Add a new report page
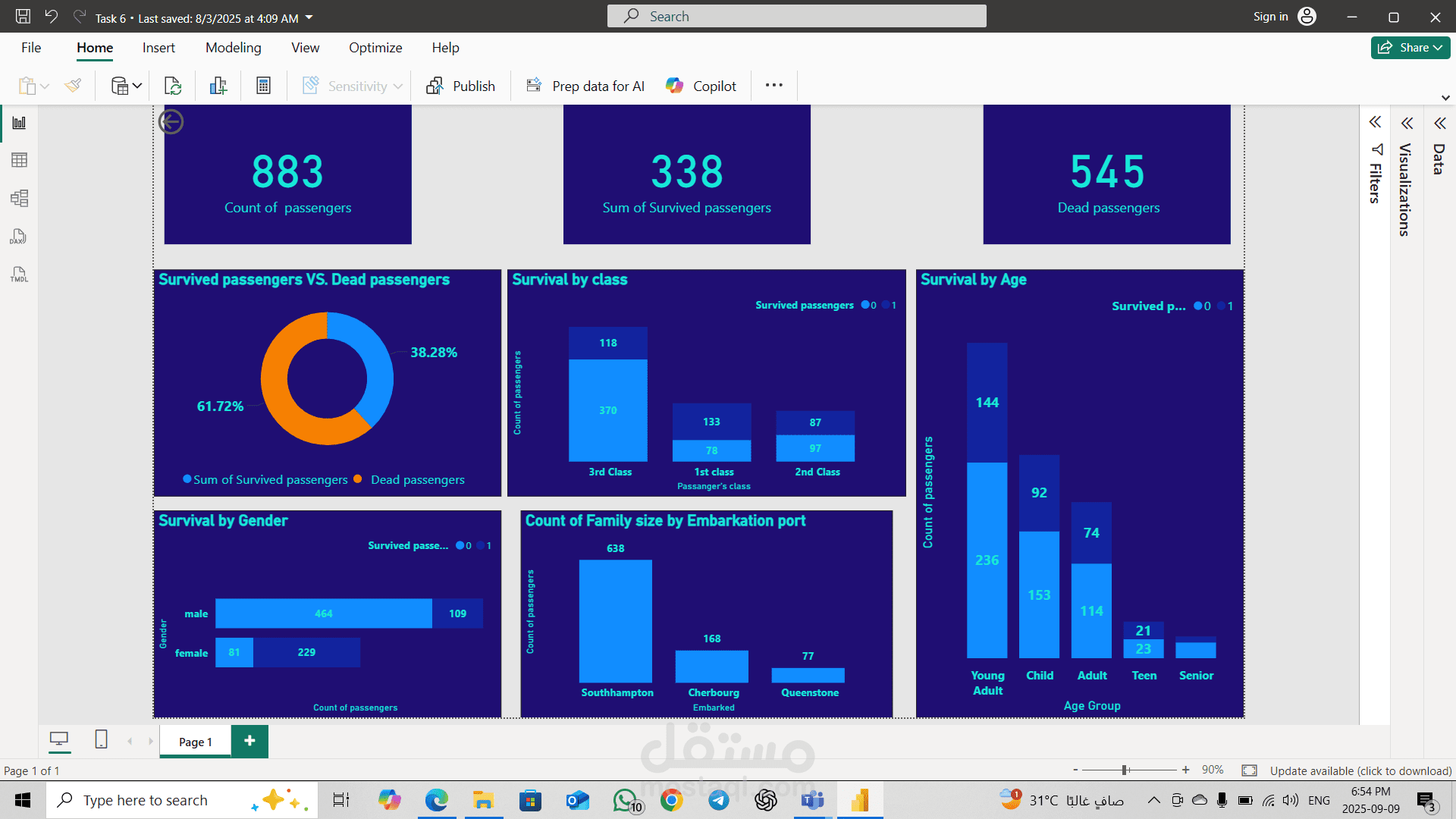This screenshot has width=1456, height=819. [249, 741]
